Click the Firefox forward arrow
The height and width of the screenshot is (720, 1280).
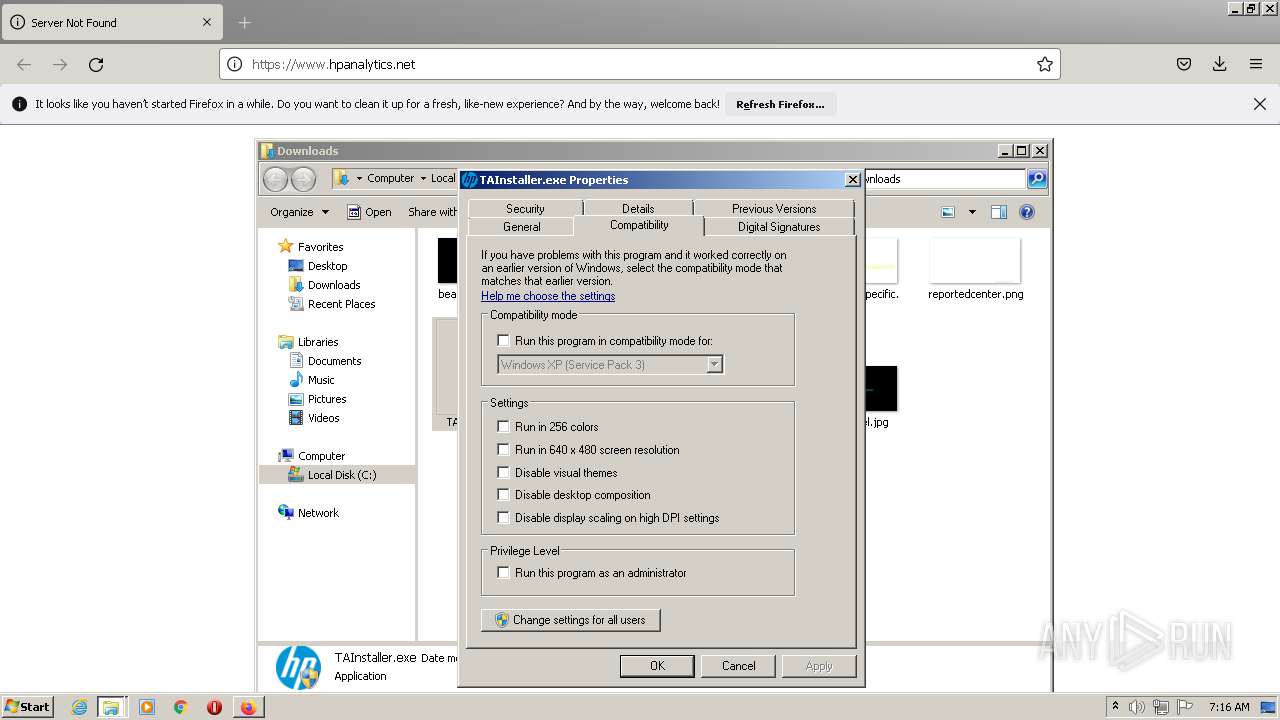(x=60, y=64)
